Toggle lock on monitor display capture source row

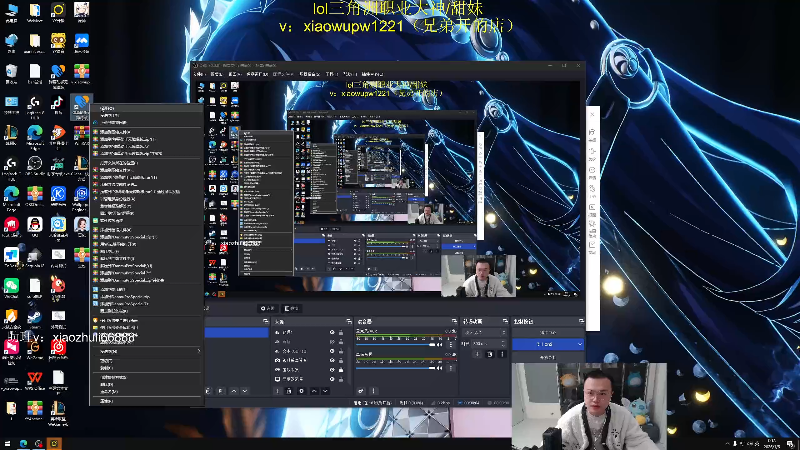pos(341,379)
